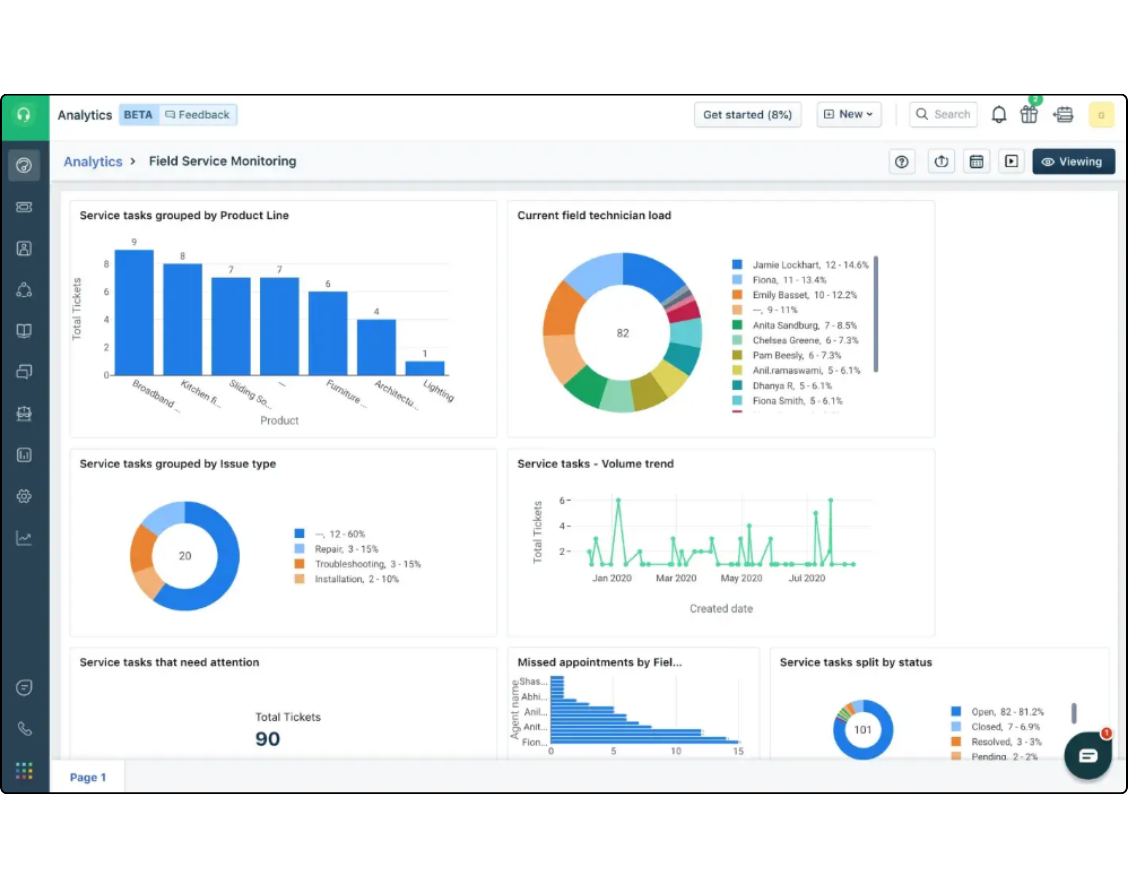Click the export icon above the dashboard
1128x888 pixels.
click(940, 161)
